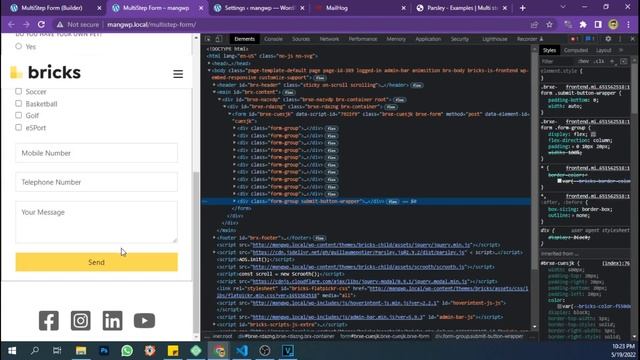Switch to the Sources tab
Screen dimensions: 640x360
pyautogui.click(x=301, y=39)
